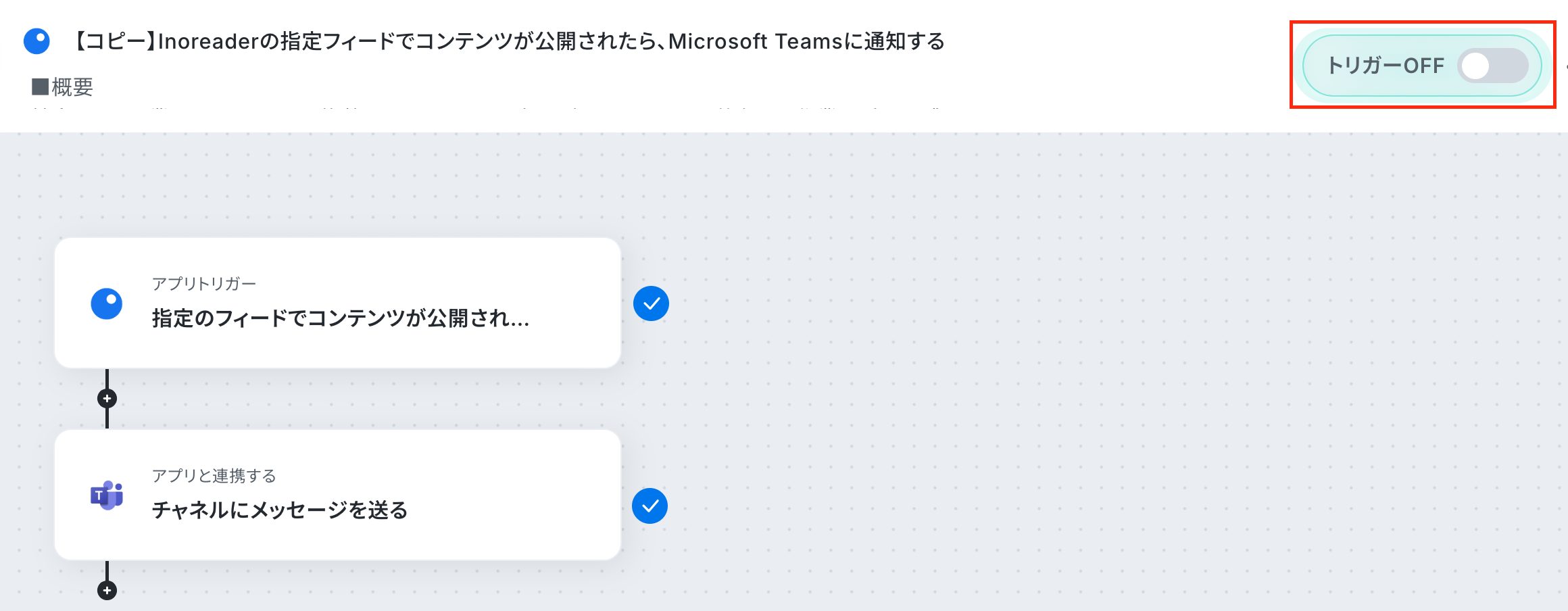Click the アプリトリガー label in first card
This screenshot has height=611, width=1568.
click(x=204, y=284)
